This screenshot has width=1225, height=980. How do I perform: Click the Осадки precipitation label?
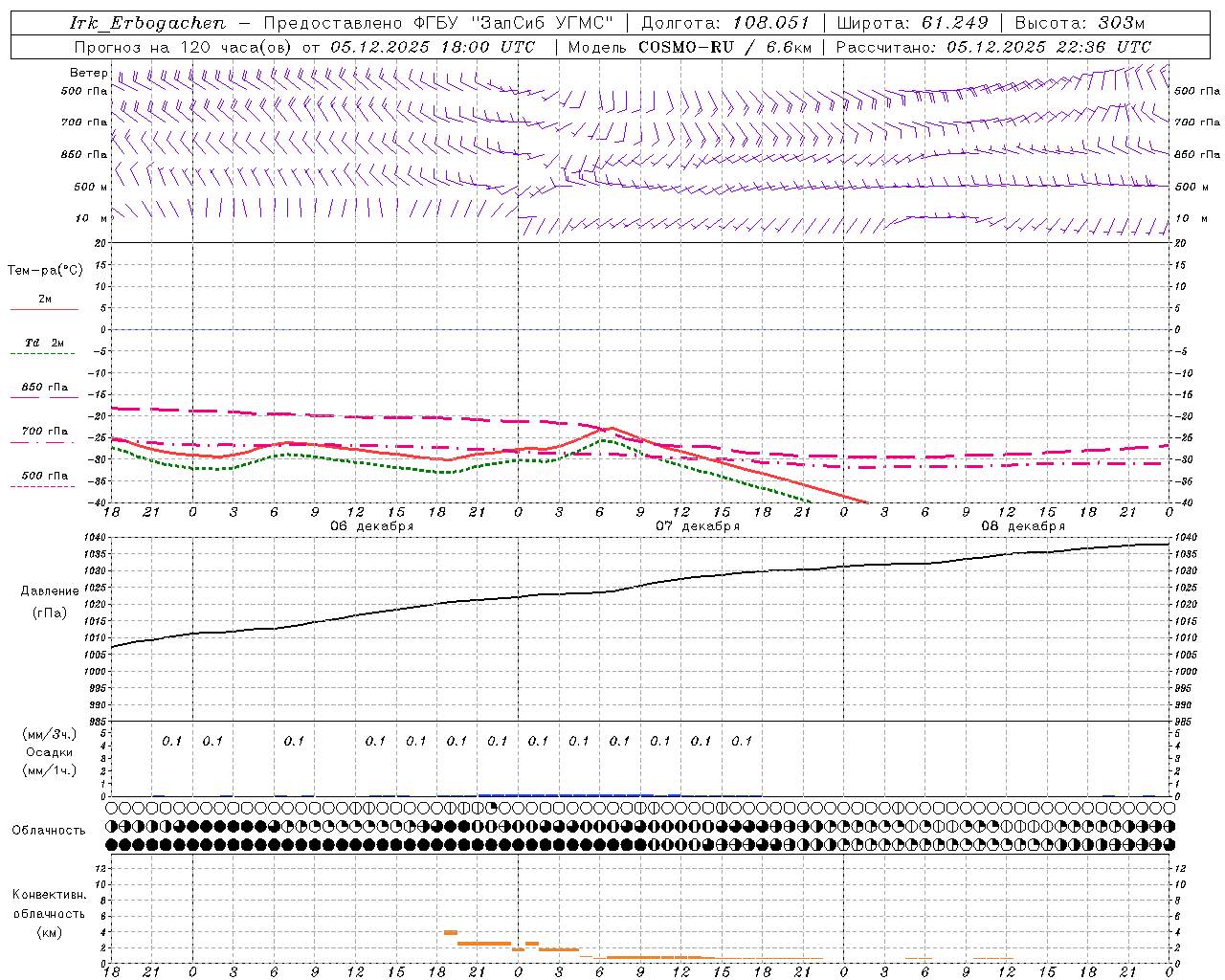click(x=50, y=752)
